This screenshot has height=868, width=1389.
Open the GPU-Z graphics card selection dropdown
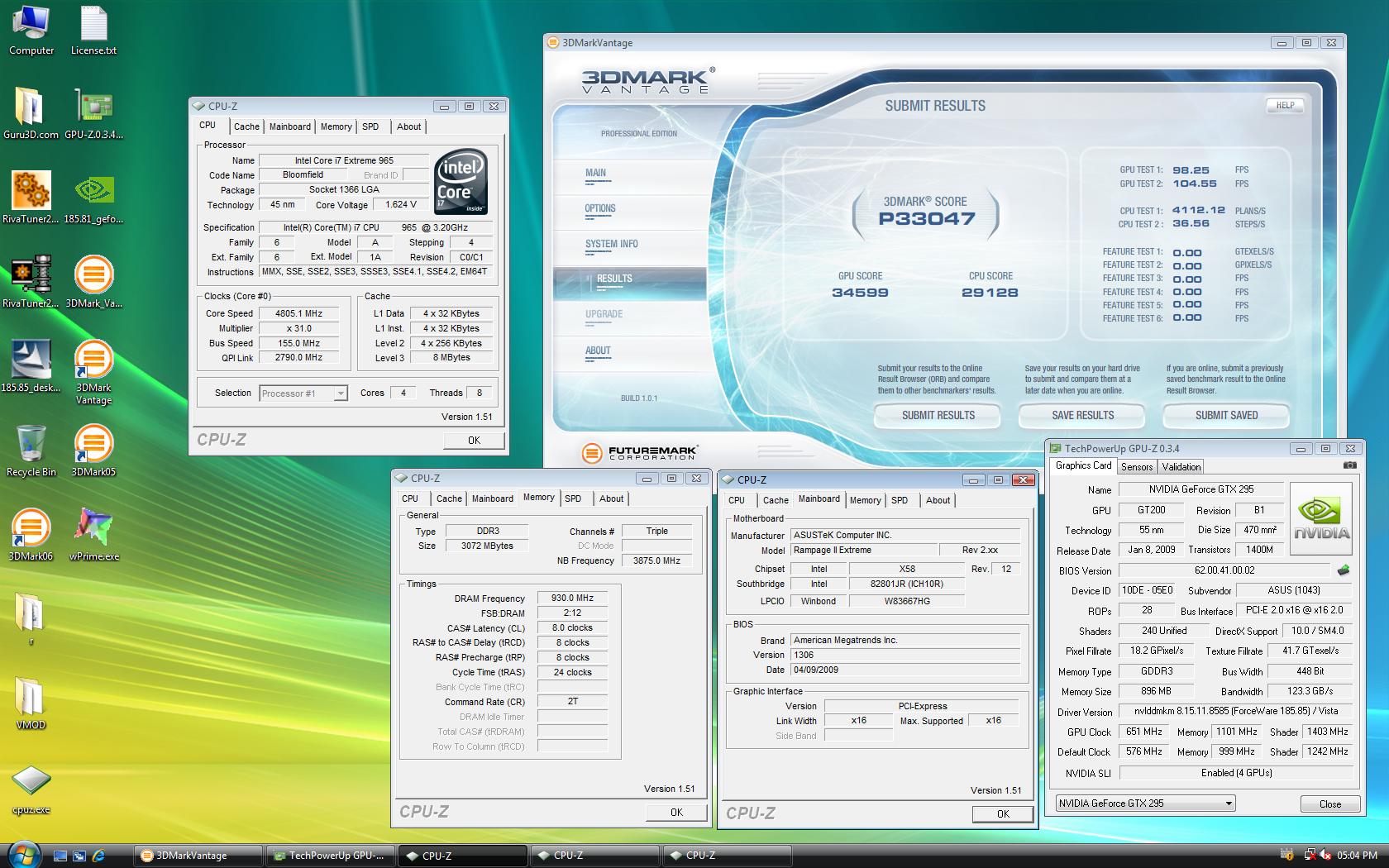(x=1146, y=803)
